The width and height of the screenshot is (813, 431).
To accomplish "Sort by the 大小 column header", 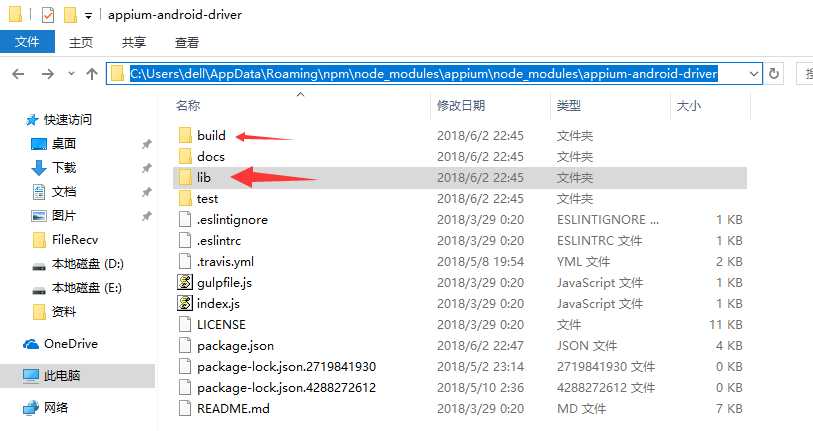I will tap(689, 106).
